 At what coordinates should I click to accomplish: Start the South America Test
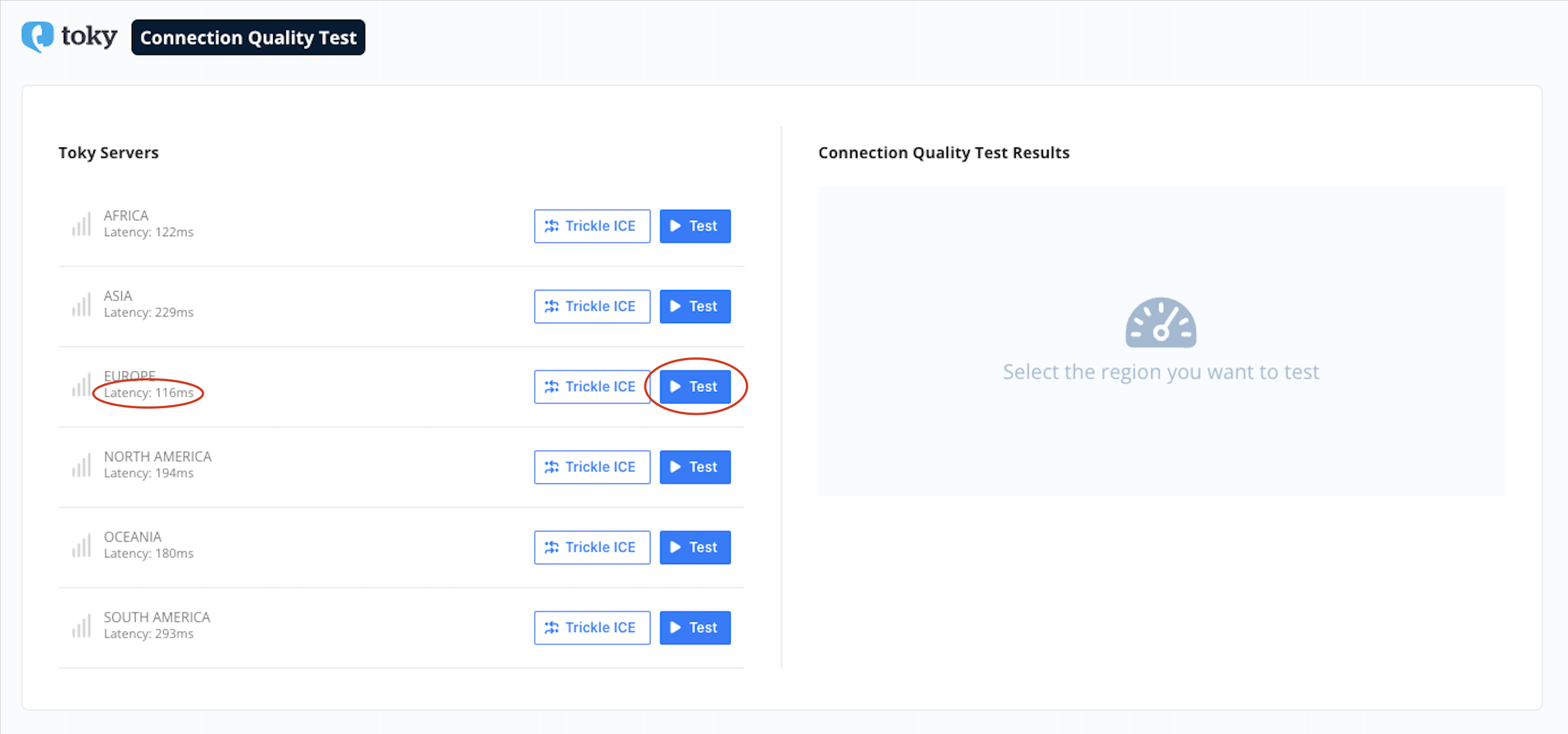695,627
